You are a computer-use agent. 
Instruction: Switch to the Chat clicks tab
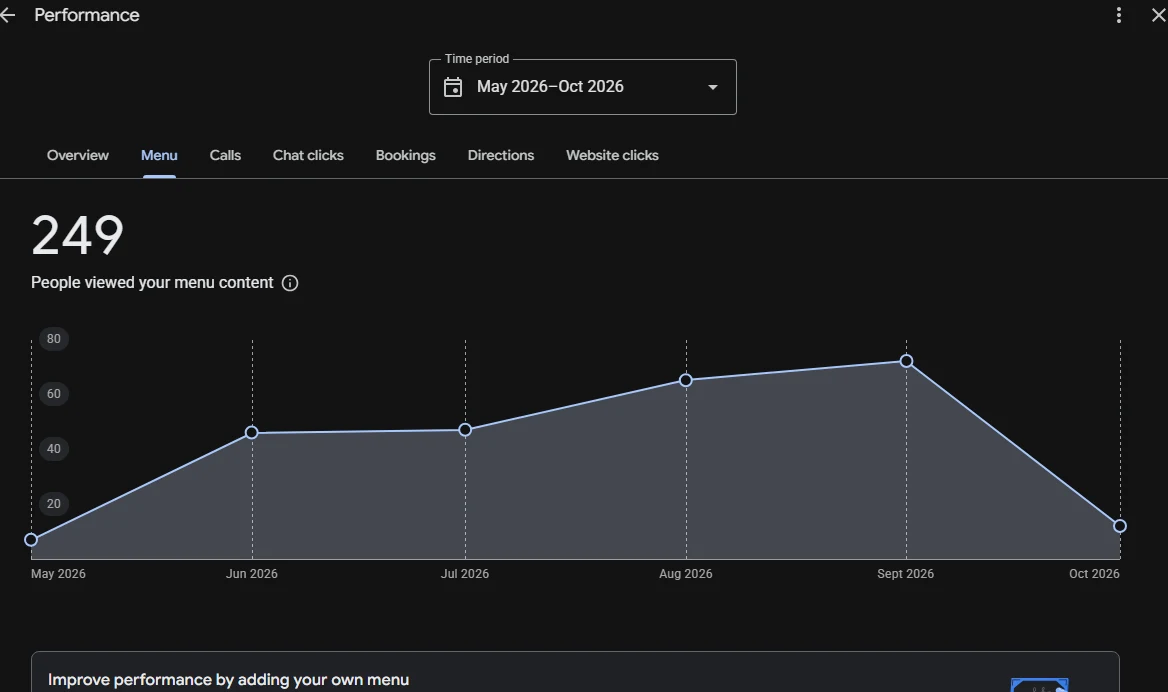(308, 155)
